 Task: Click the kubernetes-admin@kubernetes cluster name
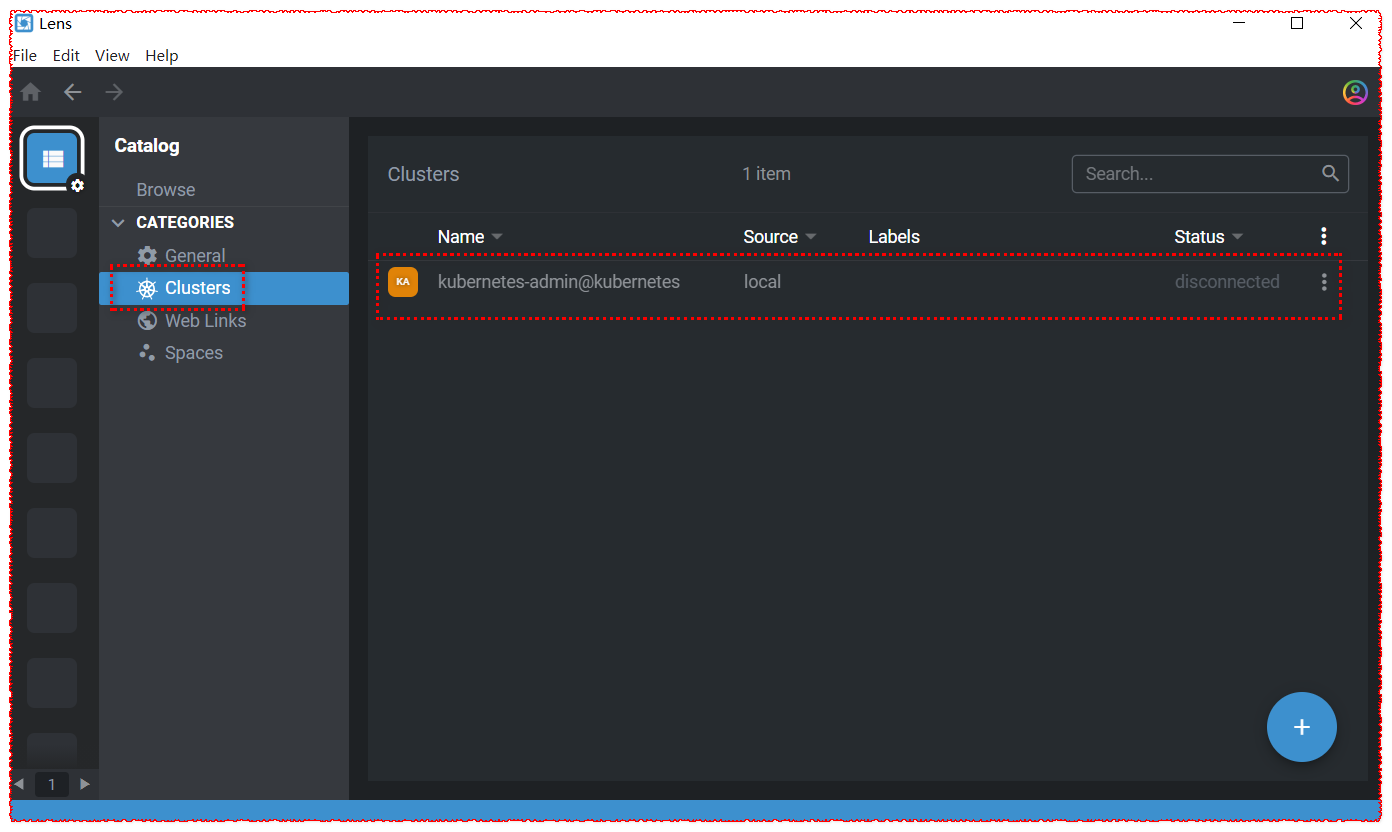559,282
